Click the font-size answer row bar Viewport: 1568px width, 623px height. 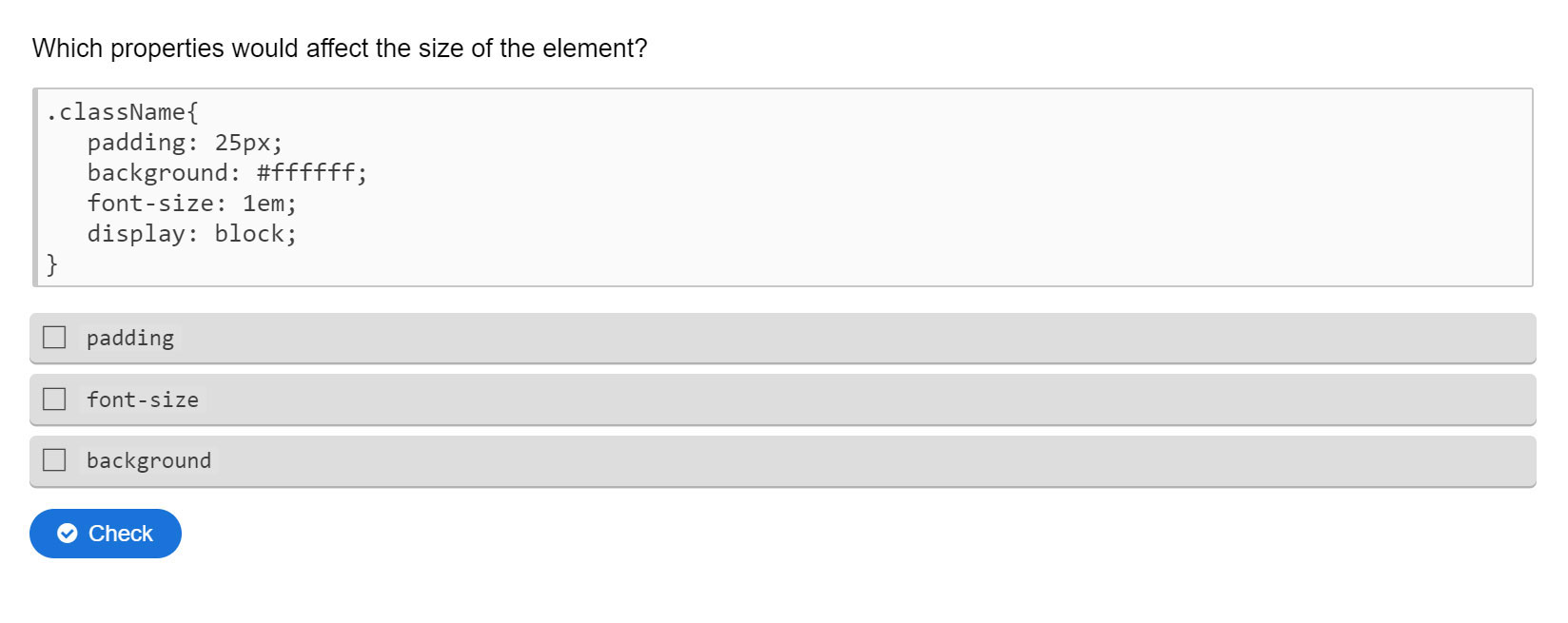tap(666, 399)
